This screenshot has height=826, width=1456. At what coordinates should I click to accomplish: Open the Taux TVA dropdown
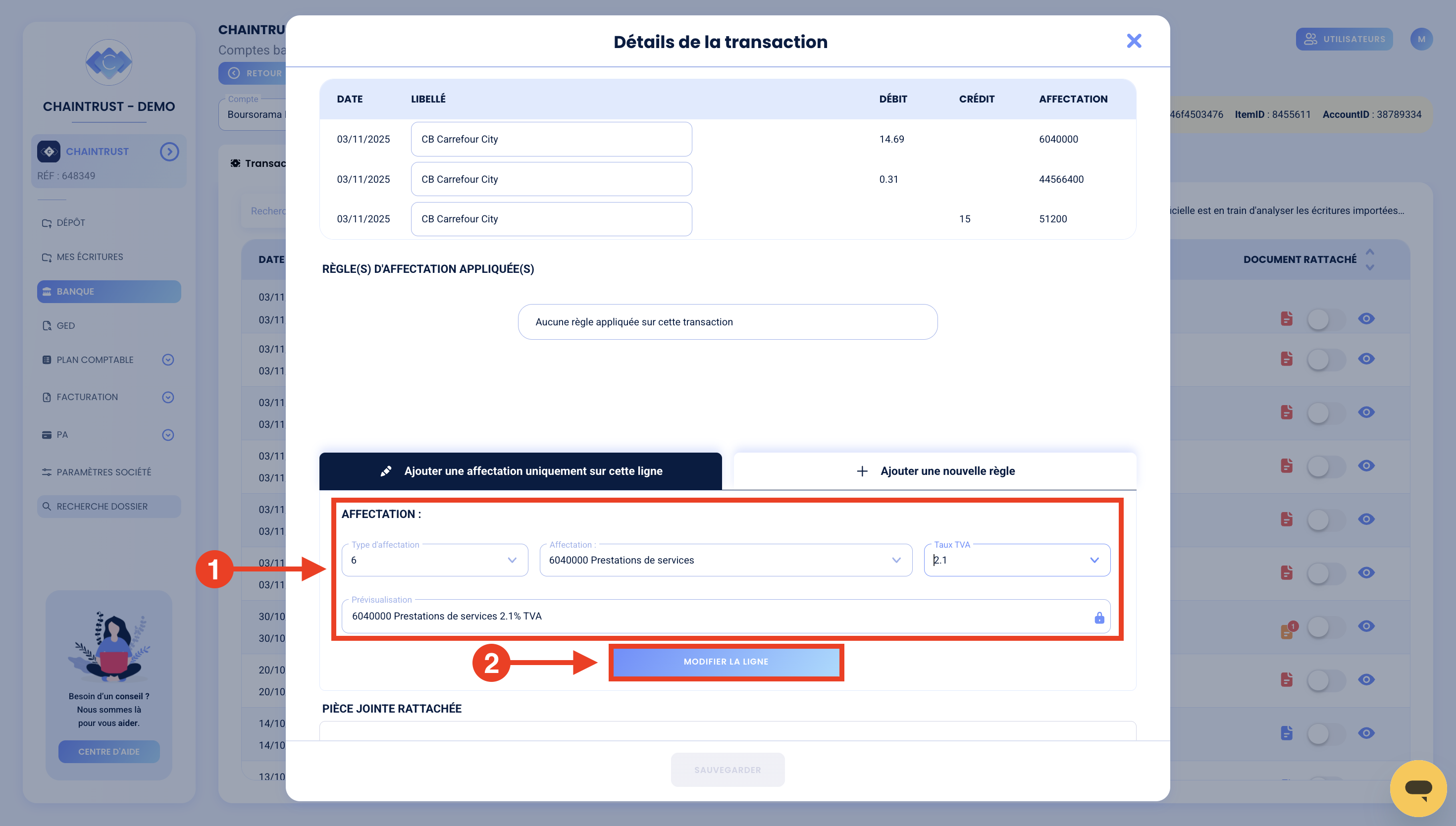1017,560
